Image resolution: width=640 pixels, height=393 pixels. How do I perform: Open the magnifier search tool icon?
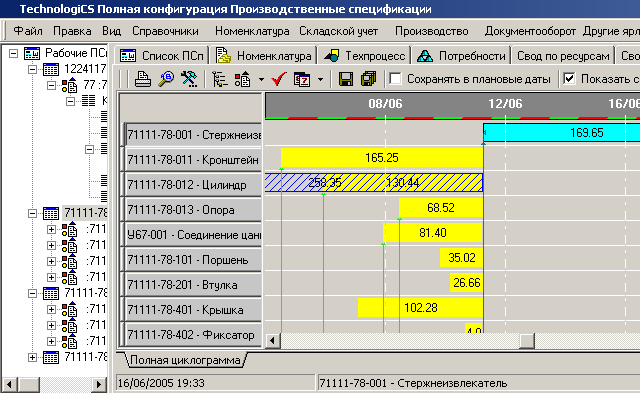166,79
